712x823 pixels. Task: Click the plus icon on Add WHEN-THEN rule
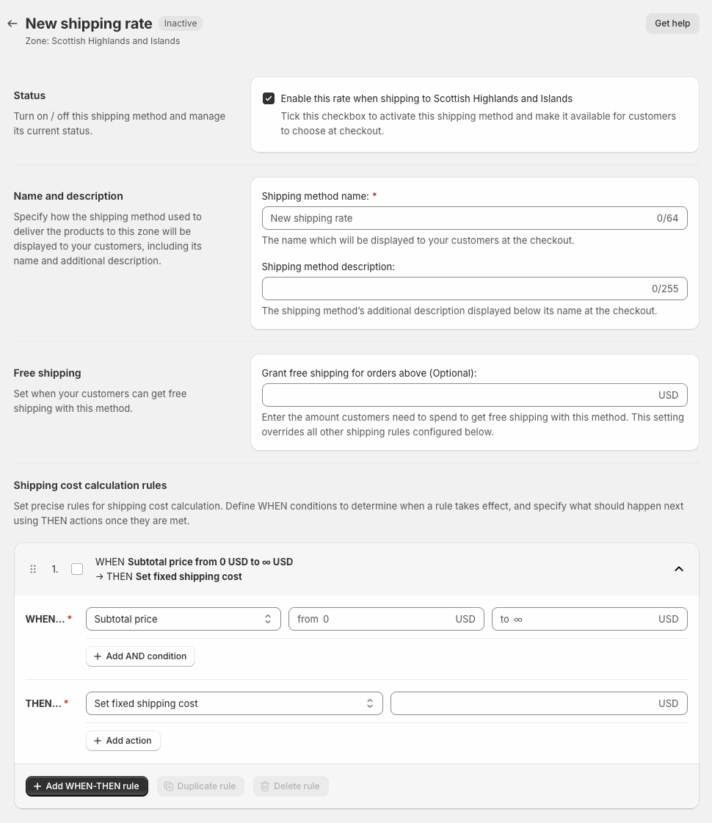pos(37,786)
